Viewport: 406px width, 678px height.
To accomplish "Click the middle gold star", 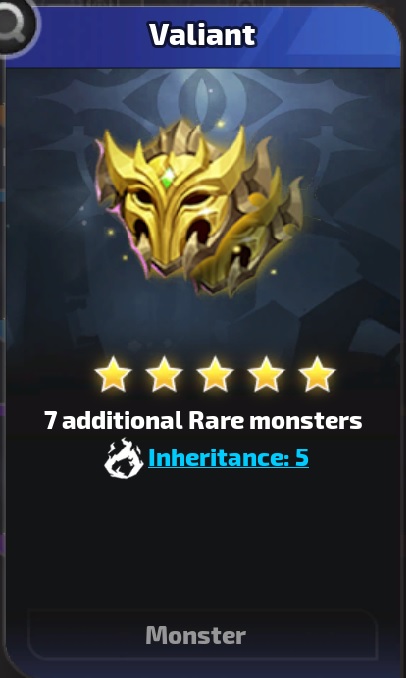I will click(x=215, y=374).
